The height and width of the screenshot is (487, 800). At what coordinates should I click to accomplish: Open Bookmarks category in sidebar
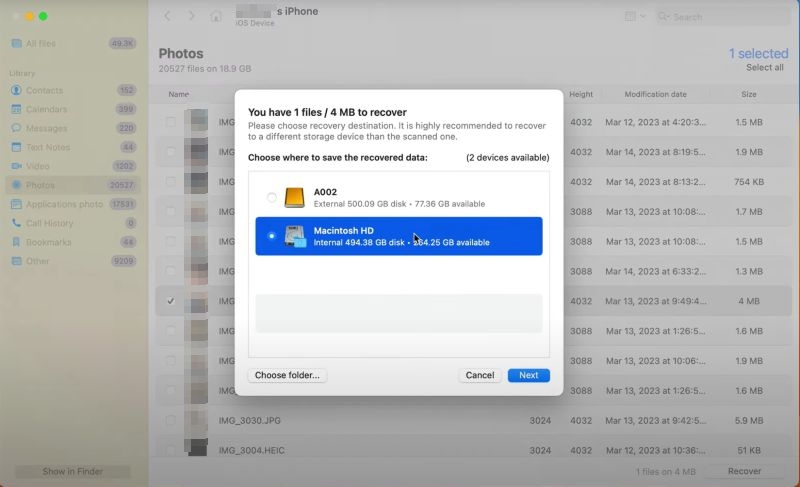73,242
